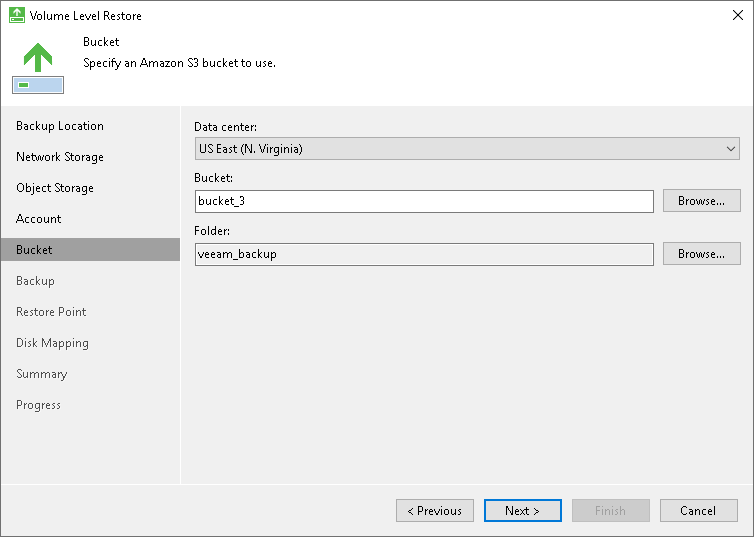
Task: Browse for the backup folder
Action: 702,253
